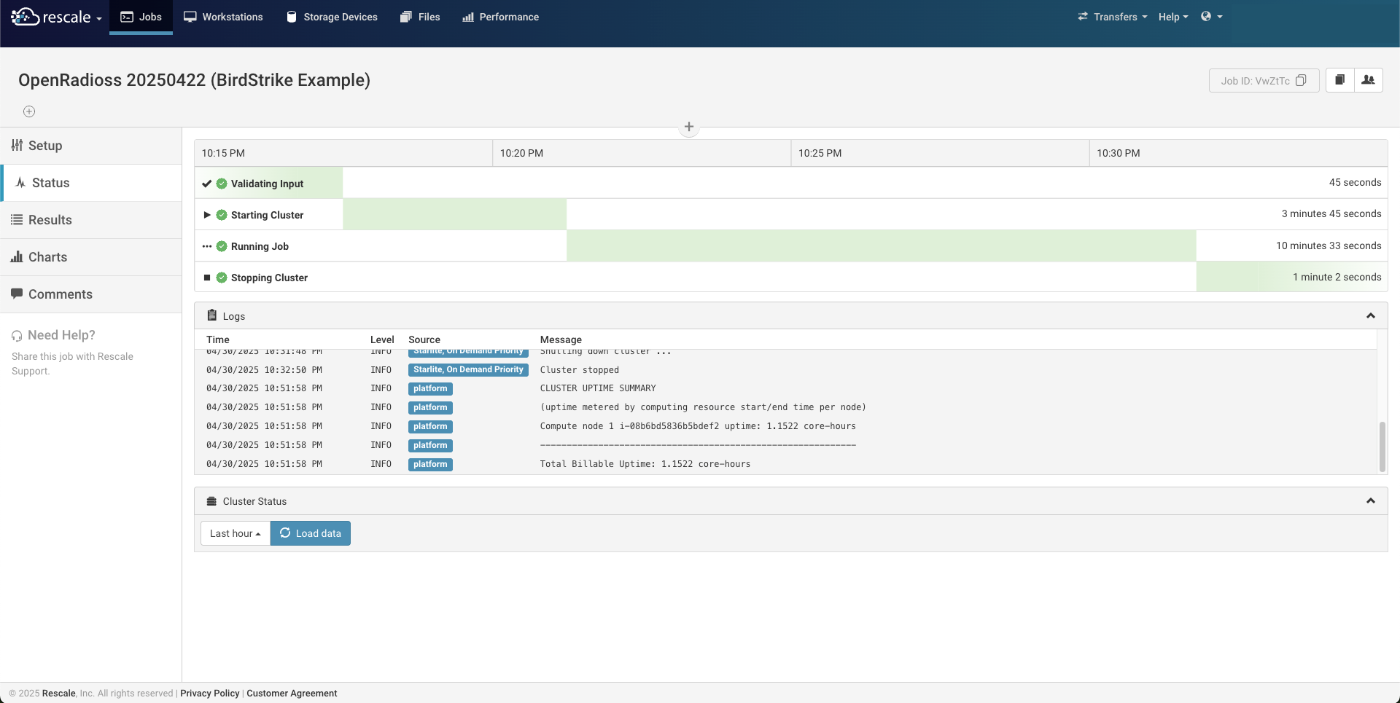Open the Last hour dropdown

click(235, 533)
